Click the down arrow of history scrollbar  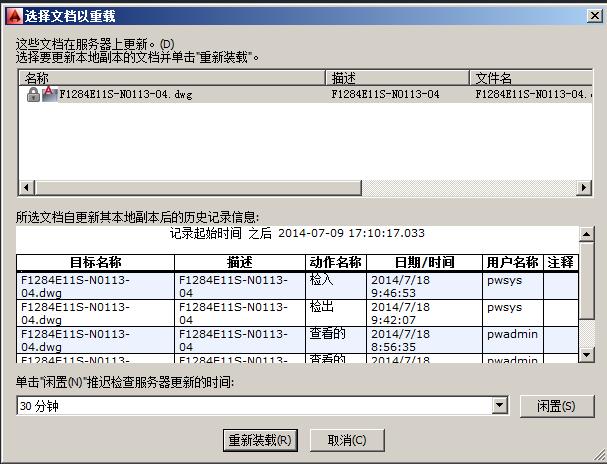click(586, 354)
